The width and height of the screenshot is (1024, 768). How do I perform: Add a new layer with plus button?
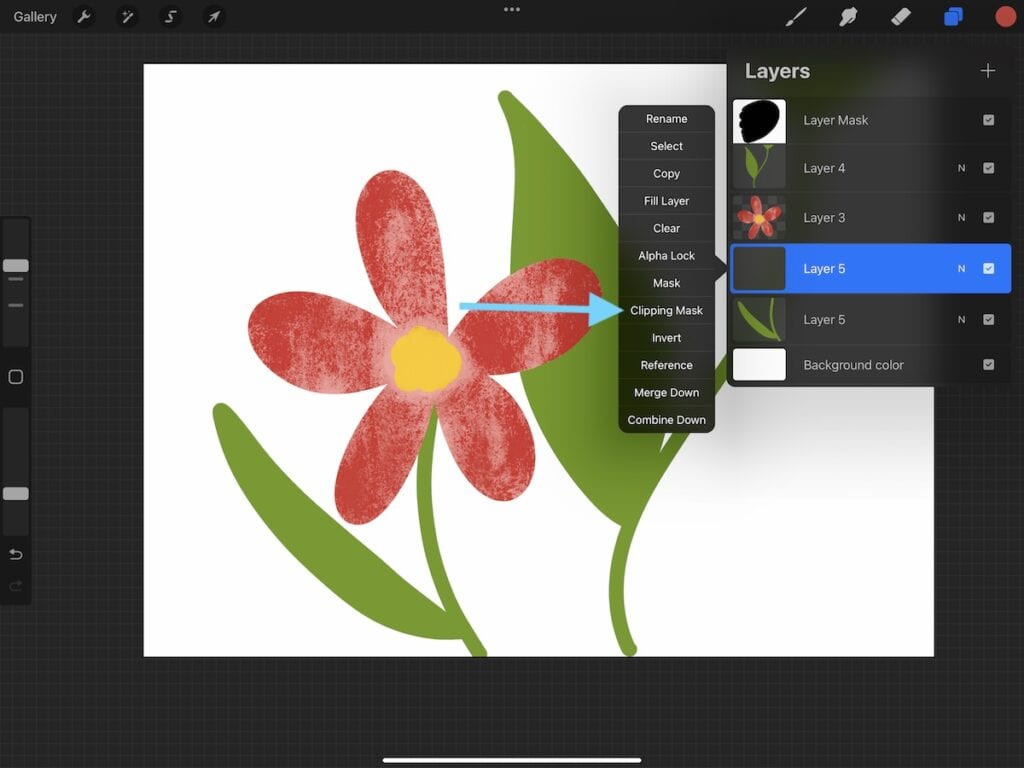tap(988, 71)
